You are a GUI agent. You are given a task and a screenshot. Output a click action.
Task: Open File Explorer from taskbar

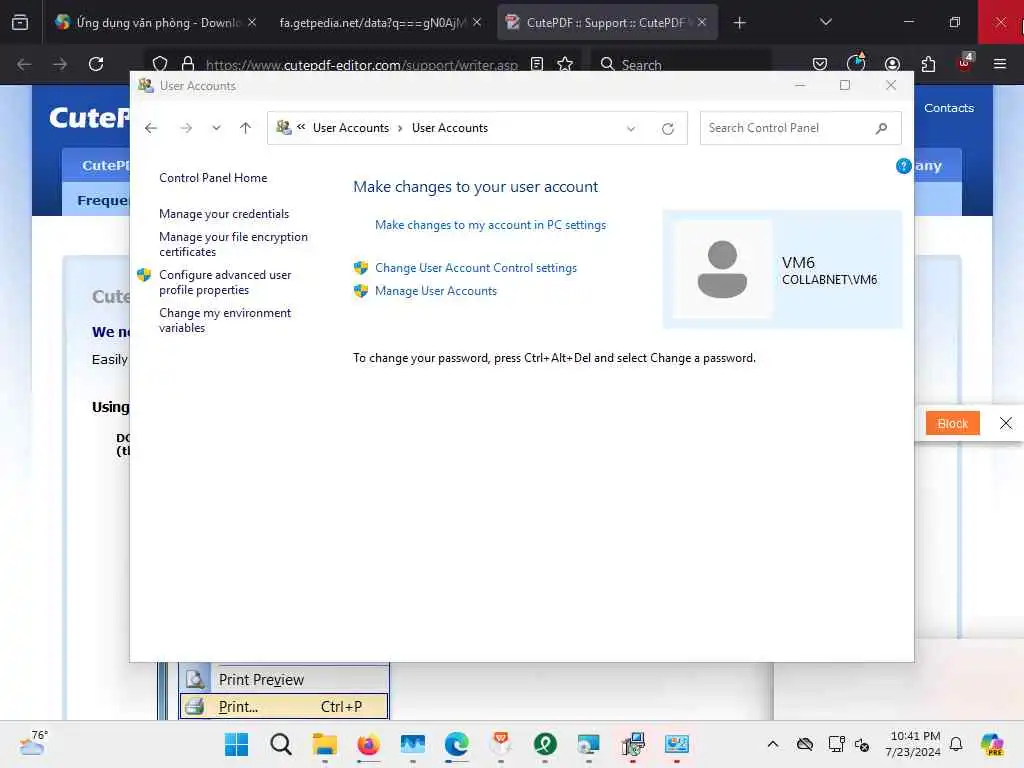point(325,744)
